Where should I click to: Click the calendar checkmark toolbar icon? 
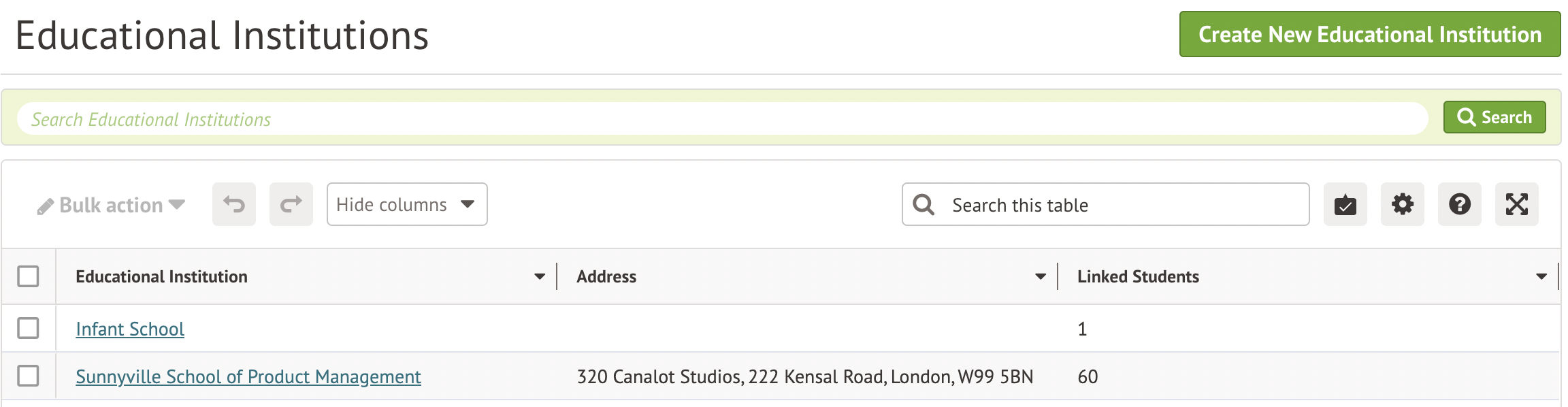1345,204
